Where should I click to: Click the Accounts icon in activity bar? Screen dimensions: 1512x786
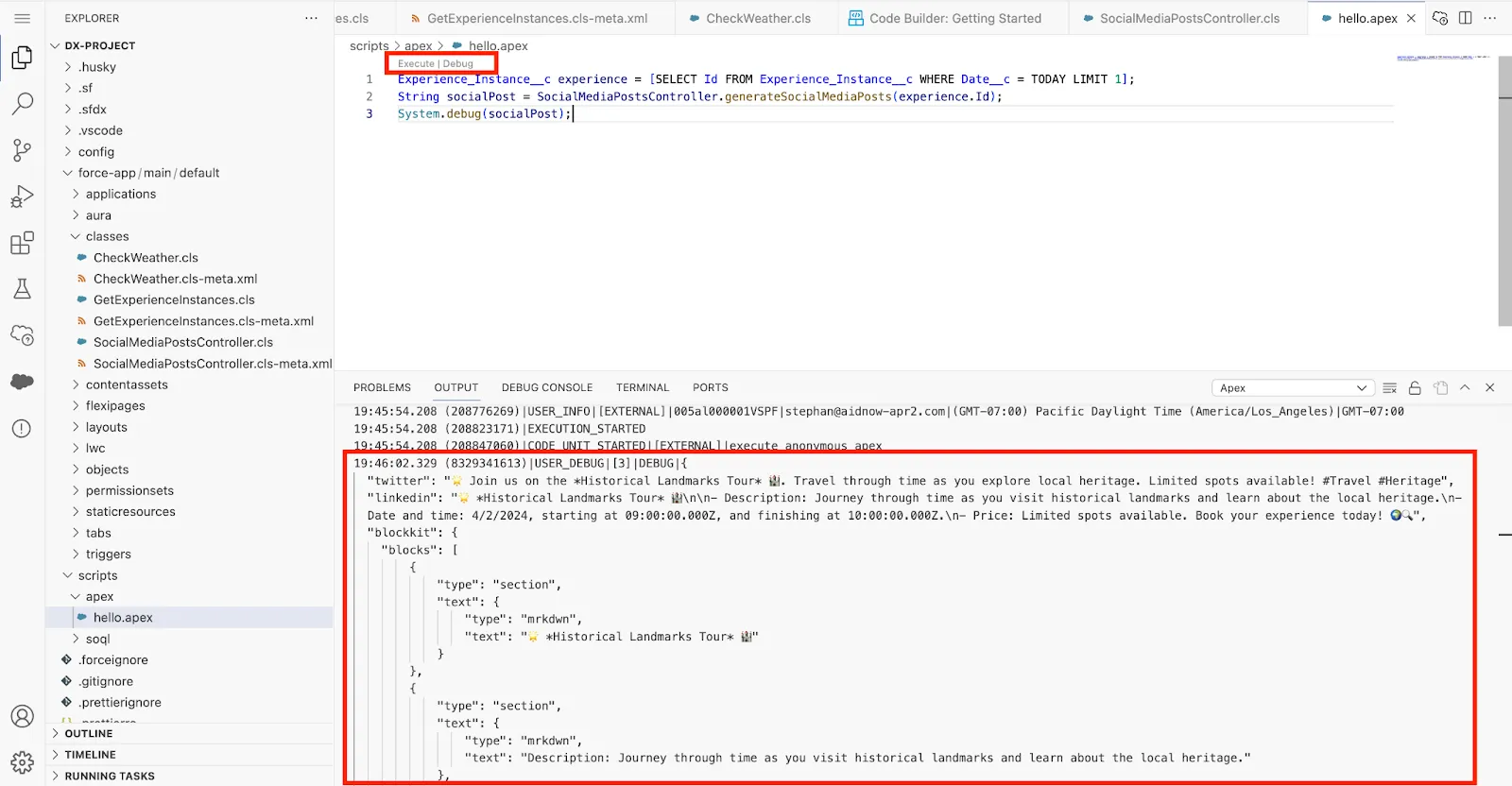[22, 716]
